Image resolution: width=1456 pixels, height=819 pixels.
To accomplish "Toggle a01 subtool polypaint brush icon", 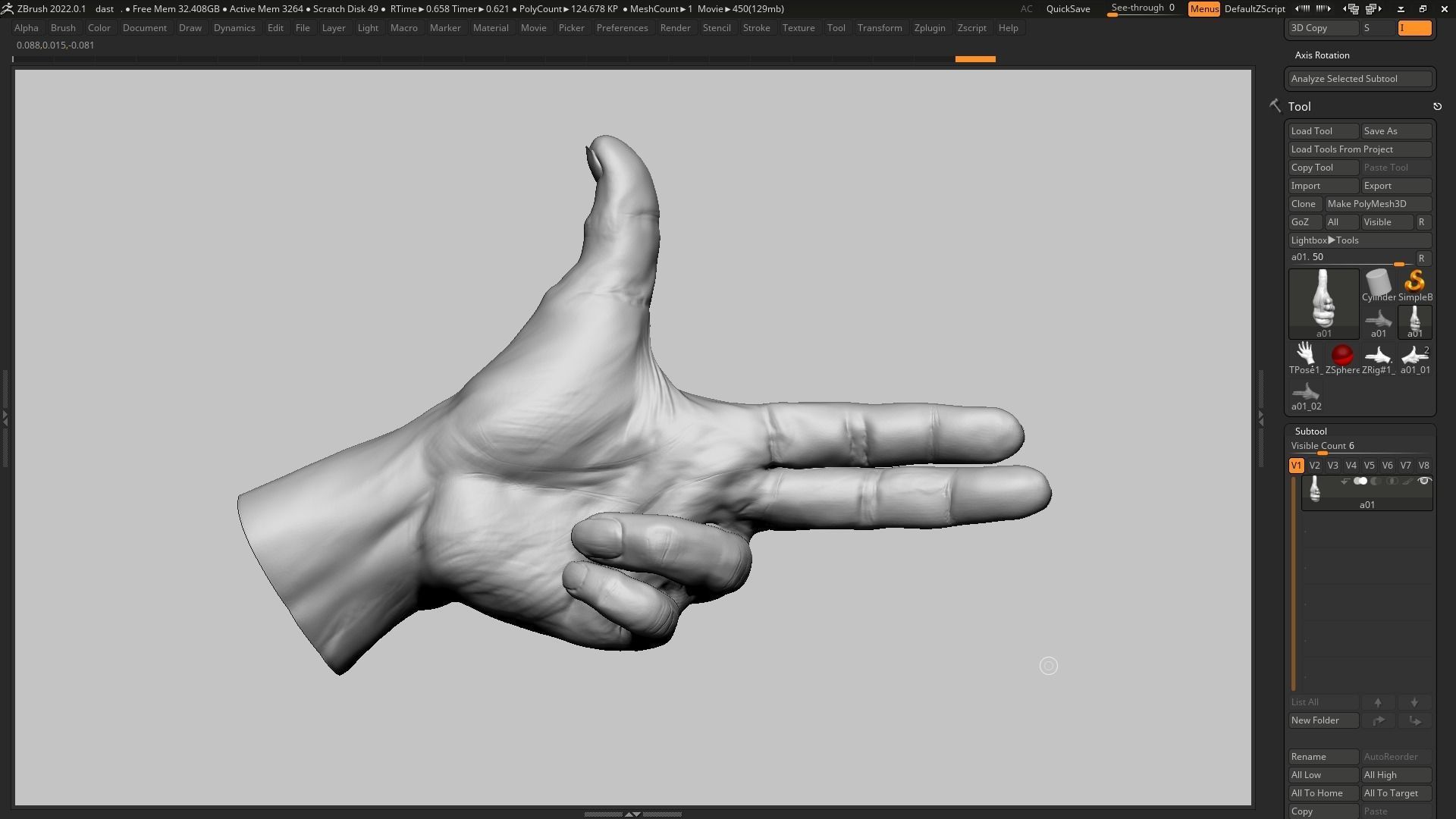I will [1408, 482].
